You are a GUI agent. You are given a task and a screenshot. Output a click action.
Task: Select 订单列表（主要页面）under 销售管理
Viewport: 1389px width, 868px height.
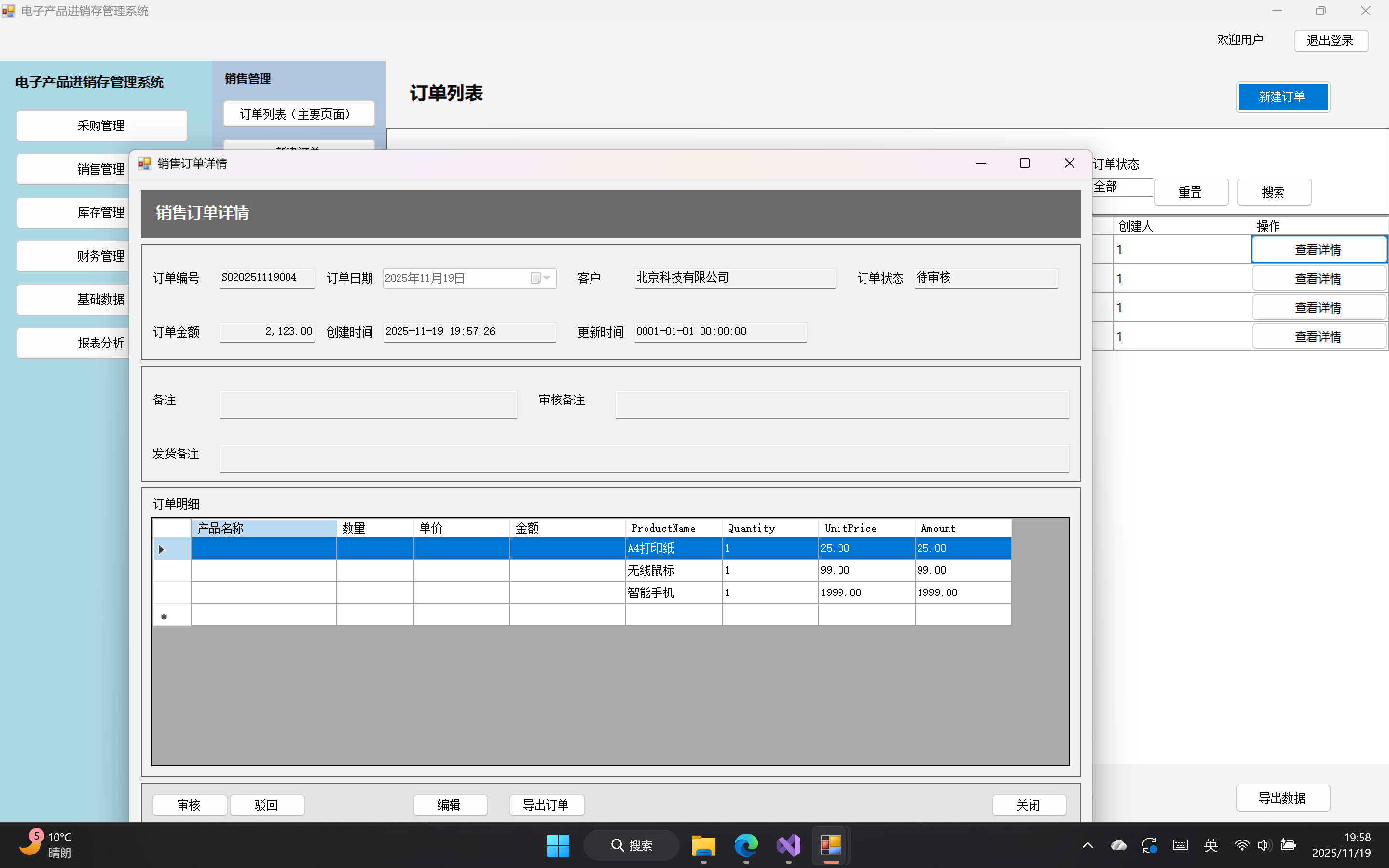point(299,113)
